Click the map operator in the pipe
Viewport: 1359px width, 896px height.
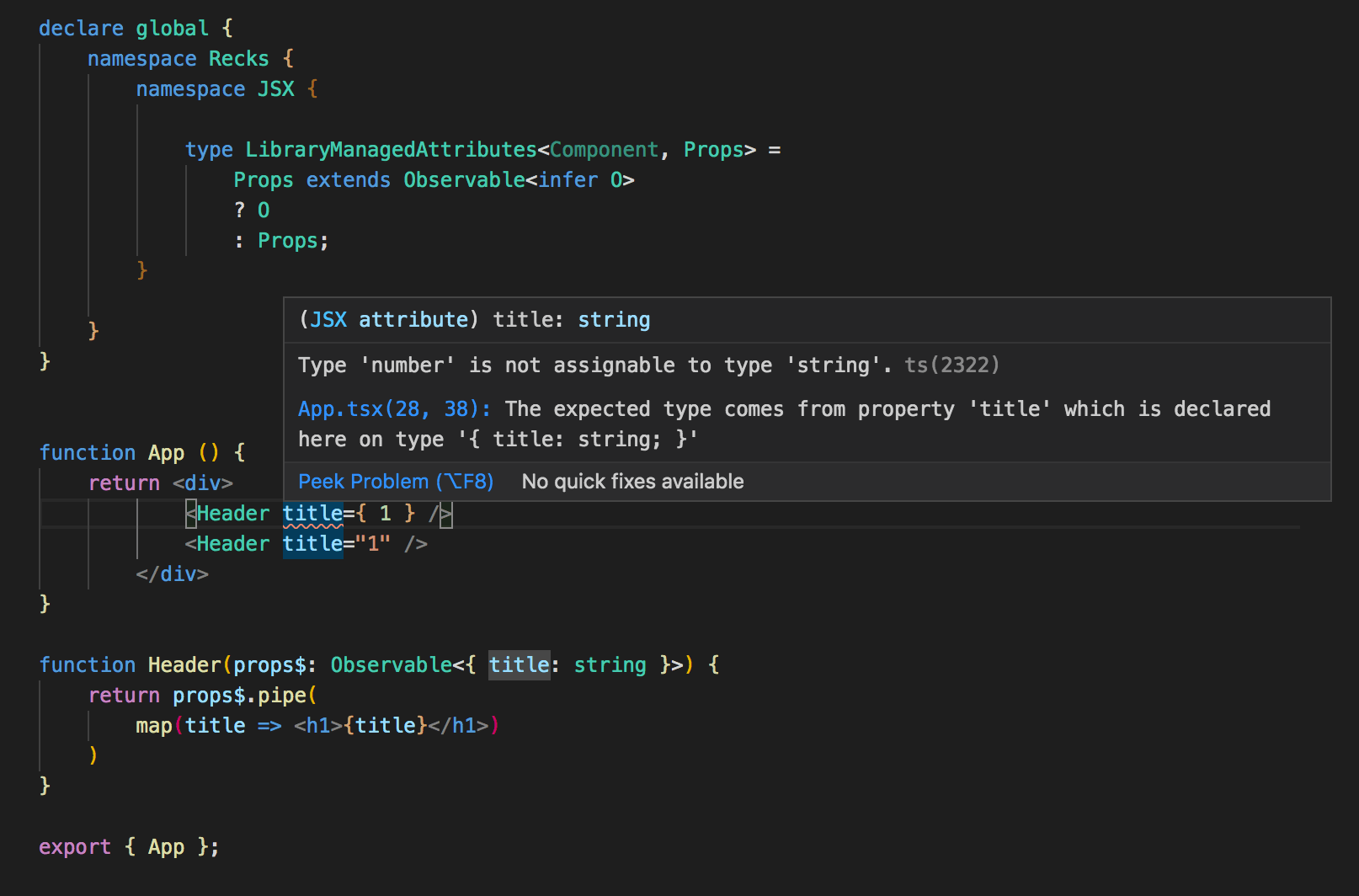pyautogui.click(x=154, y=725)
